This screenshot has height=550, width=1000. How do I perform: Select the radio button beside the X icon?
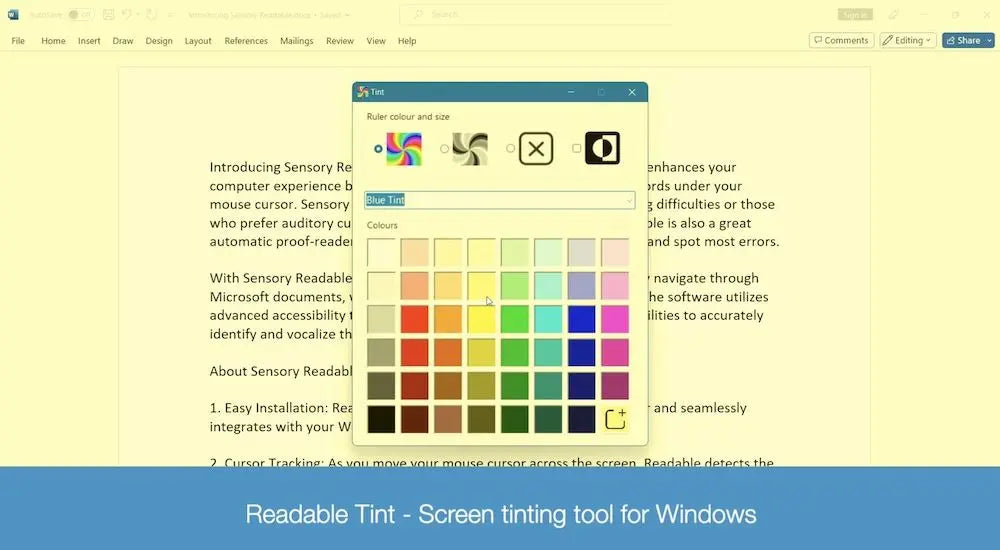point(510,148)
